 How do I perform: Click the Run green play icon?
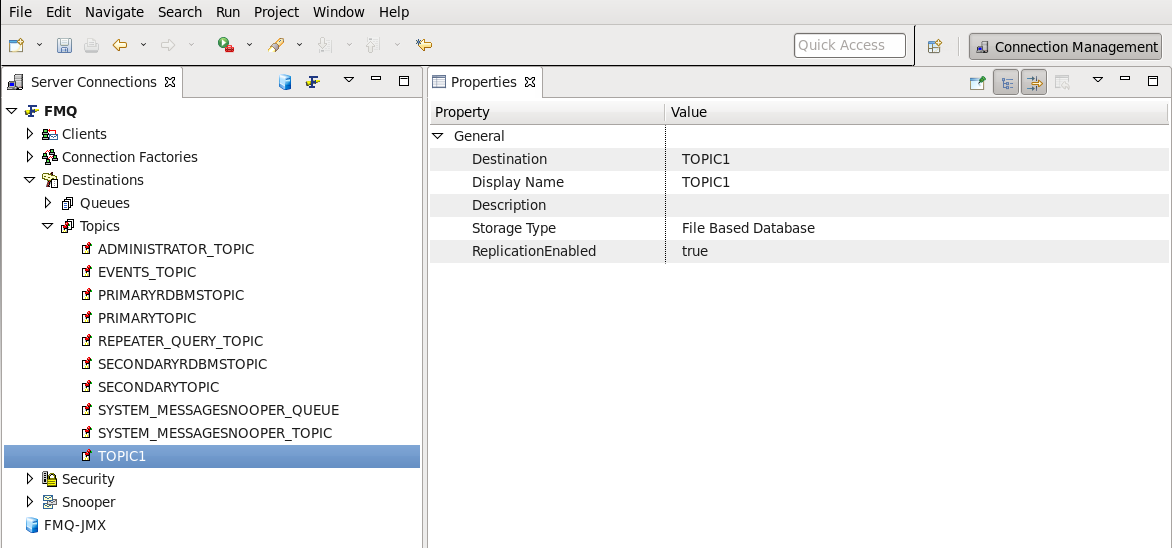click(226, 46)
